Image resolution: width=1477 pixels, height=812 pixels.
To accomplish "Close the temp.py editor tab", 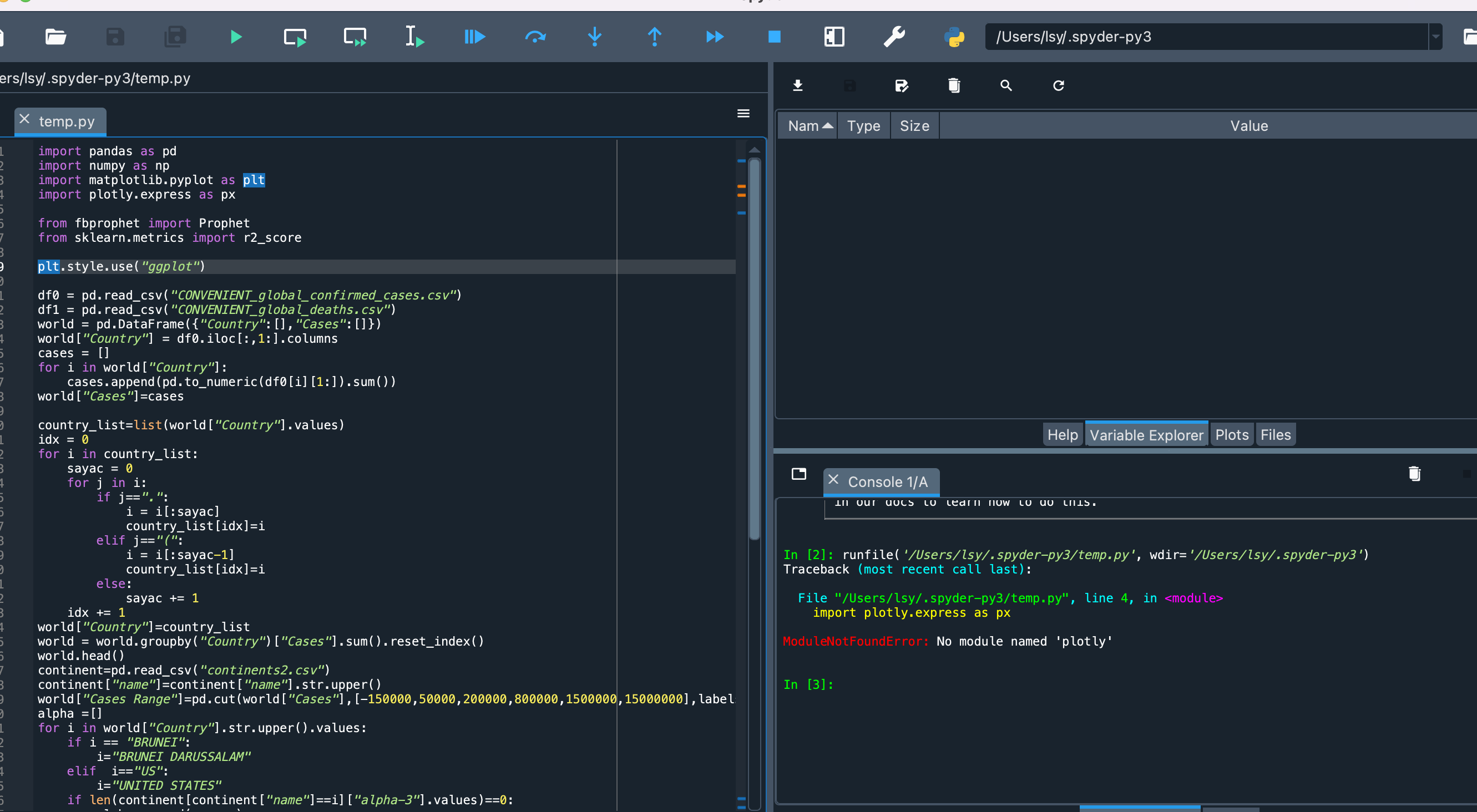I will (24, 119).
